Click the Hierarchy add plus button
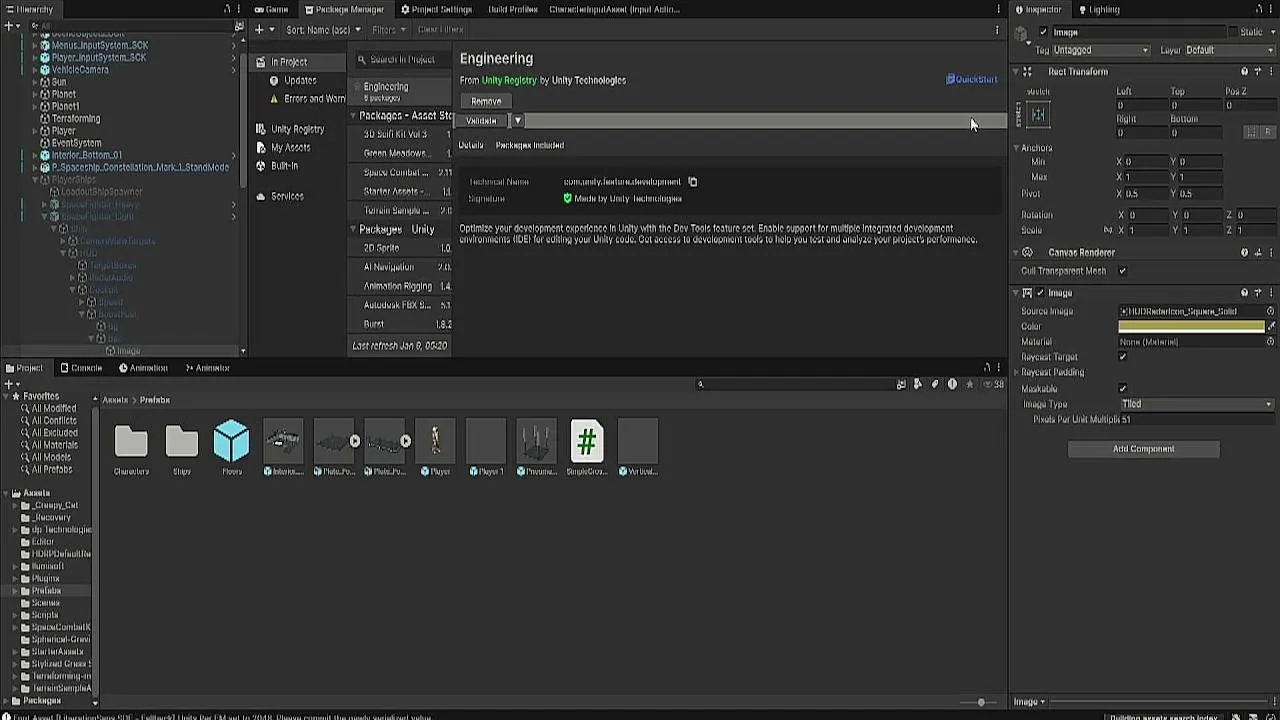The width and height of the screenshot is (1280, 720). pos(9,25)
